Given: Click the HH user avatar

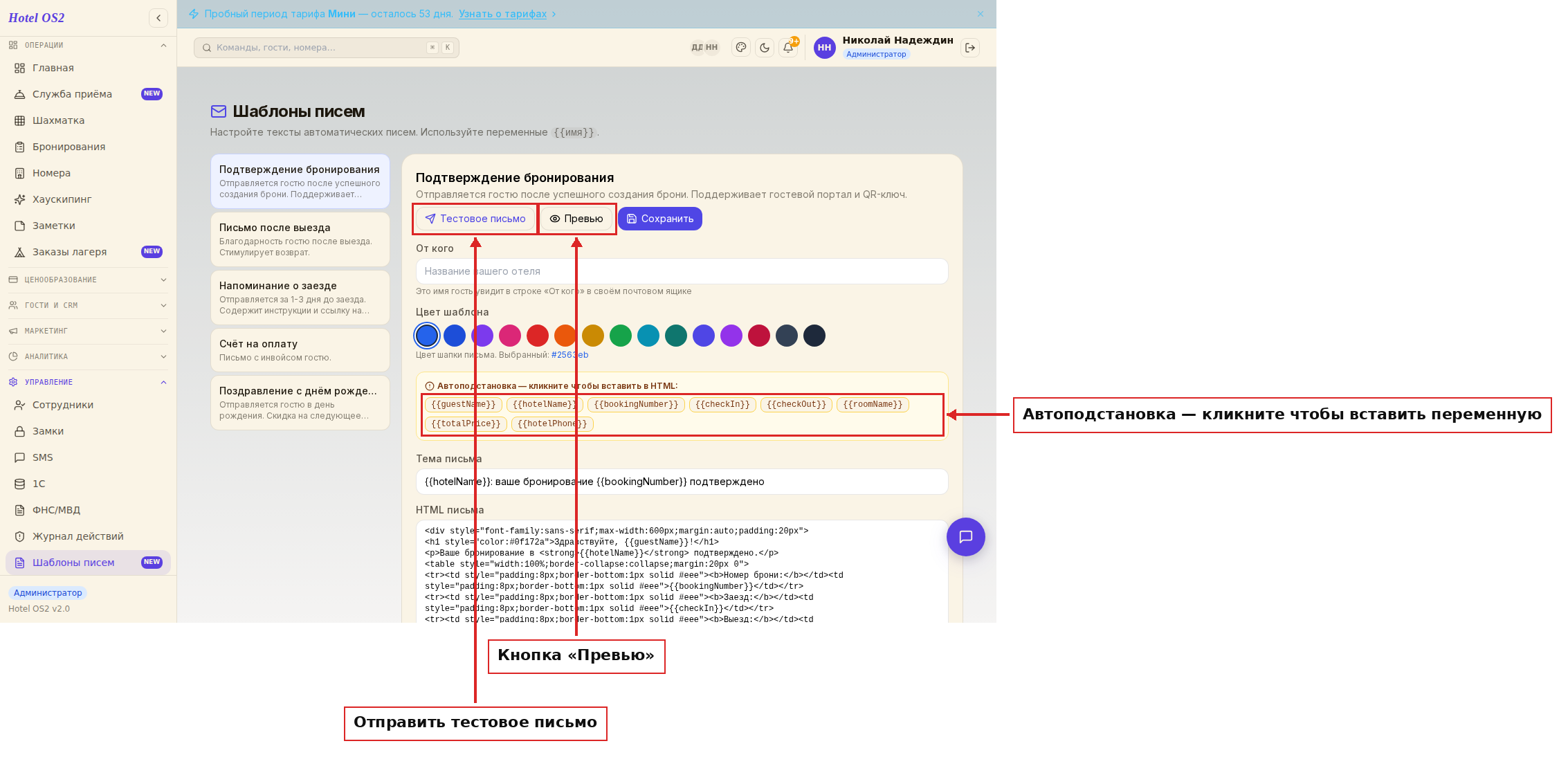Looking at the screenshot, I should click(824, 48).
